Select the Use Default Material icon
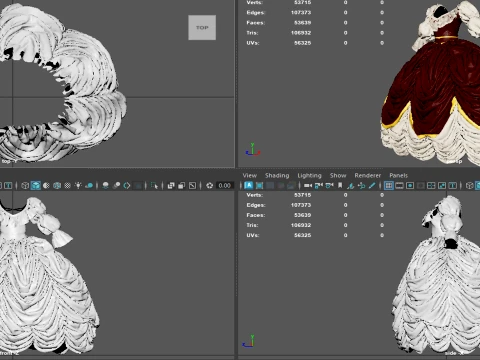The image size is (480, 360). [x=46, y=185]
